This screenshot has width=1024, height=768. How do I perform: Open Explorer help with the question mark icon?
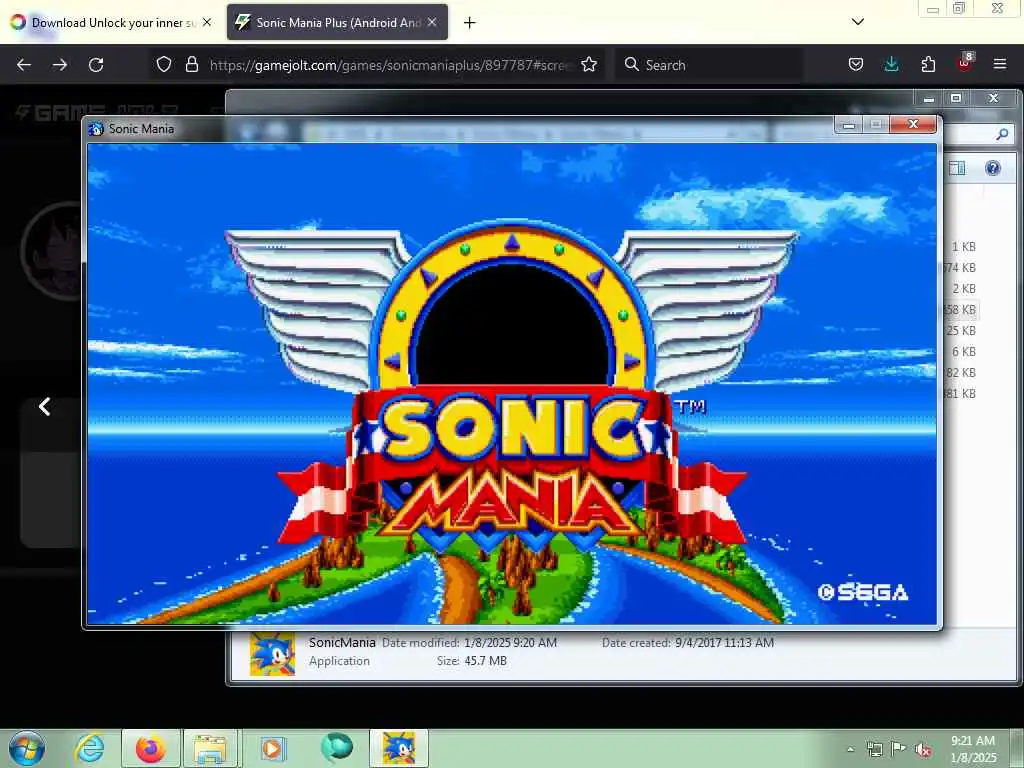pyautogui.click(x=993, y=168)
